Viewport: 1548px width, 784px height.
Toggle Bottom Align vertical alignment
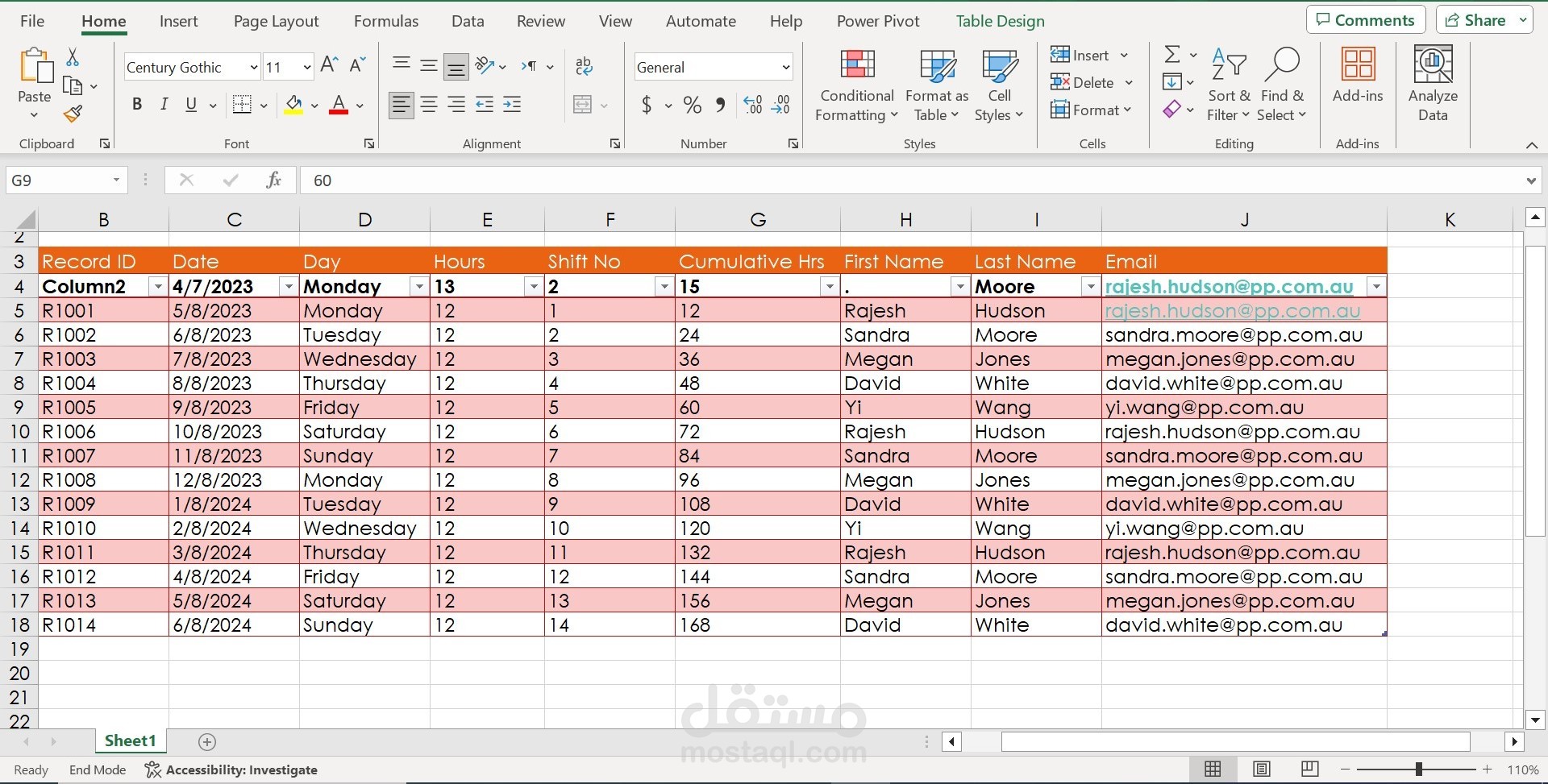(456, 67)
